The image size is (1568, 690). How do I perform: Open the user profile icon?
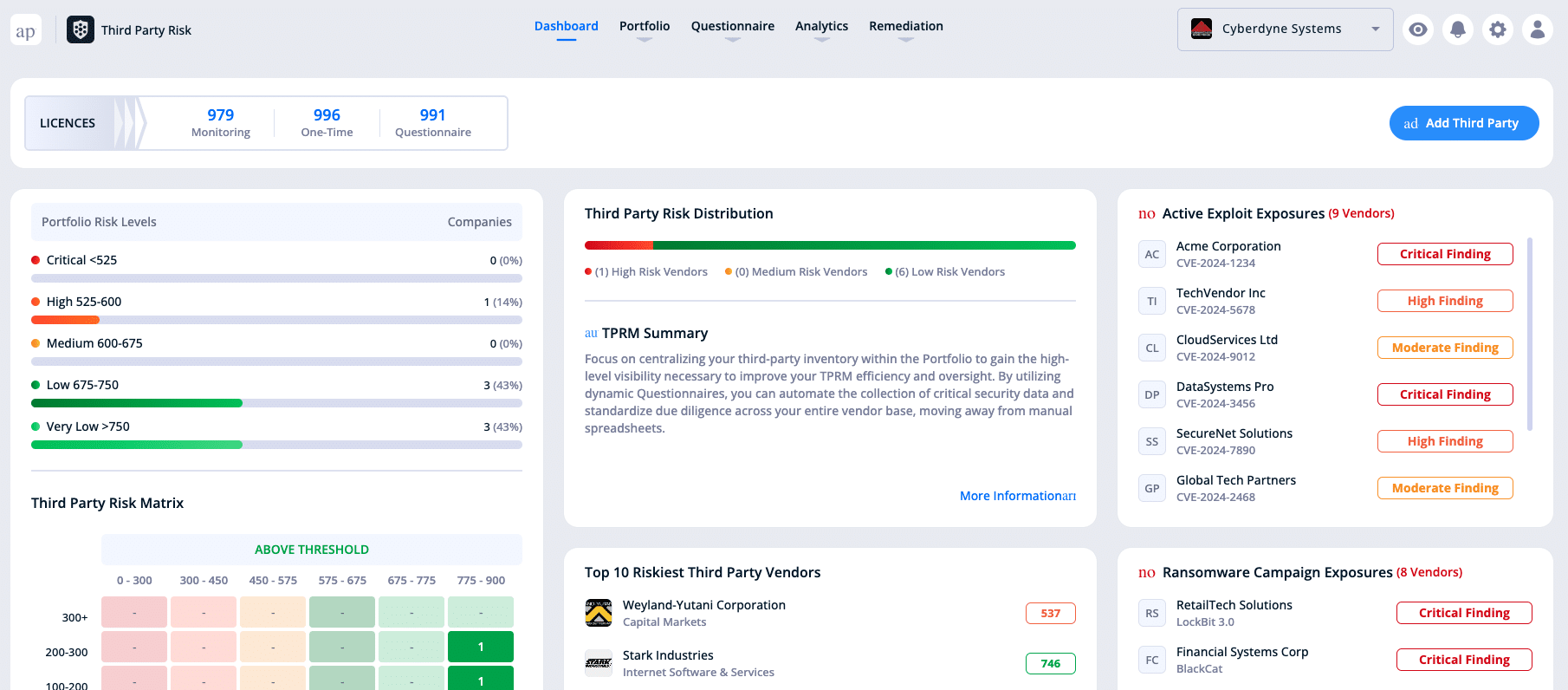(1538, 29)
